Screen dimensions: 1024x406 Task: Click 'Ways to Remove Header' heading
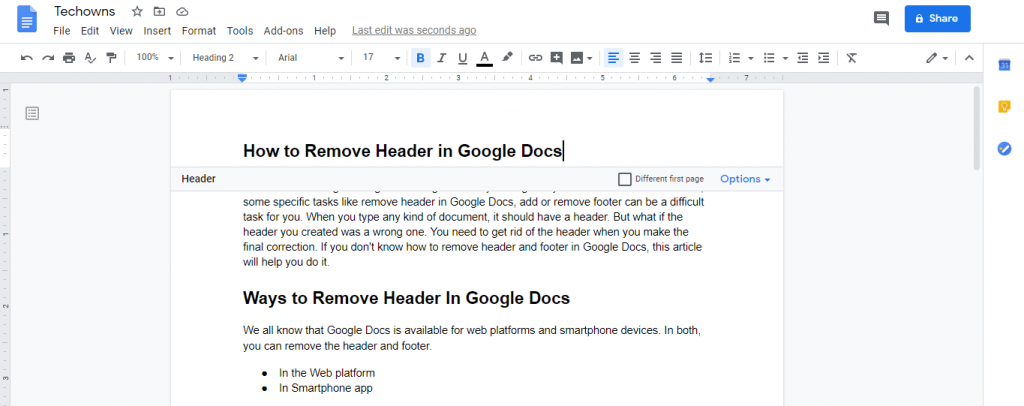pyautogui.click(x=406, y=298)
